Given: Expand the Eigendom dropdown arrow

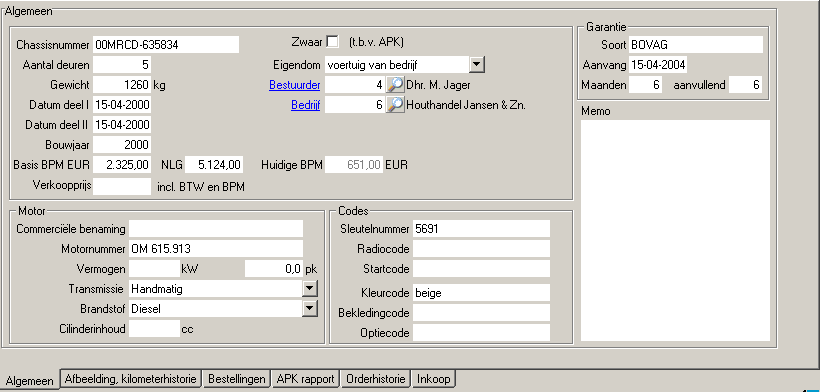Looking at the screenshot, I should [x=476, y=65].
